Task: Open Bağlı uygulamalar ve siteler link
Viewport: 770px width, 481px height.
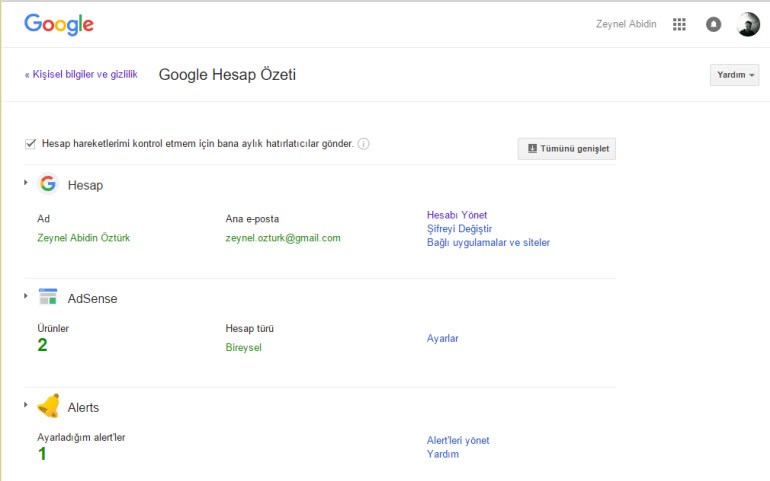Action: coord(488,242)
